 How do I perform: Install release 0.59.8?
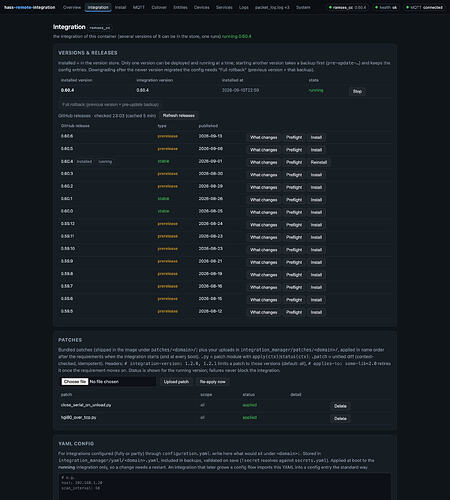pos(316,275)
